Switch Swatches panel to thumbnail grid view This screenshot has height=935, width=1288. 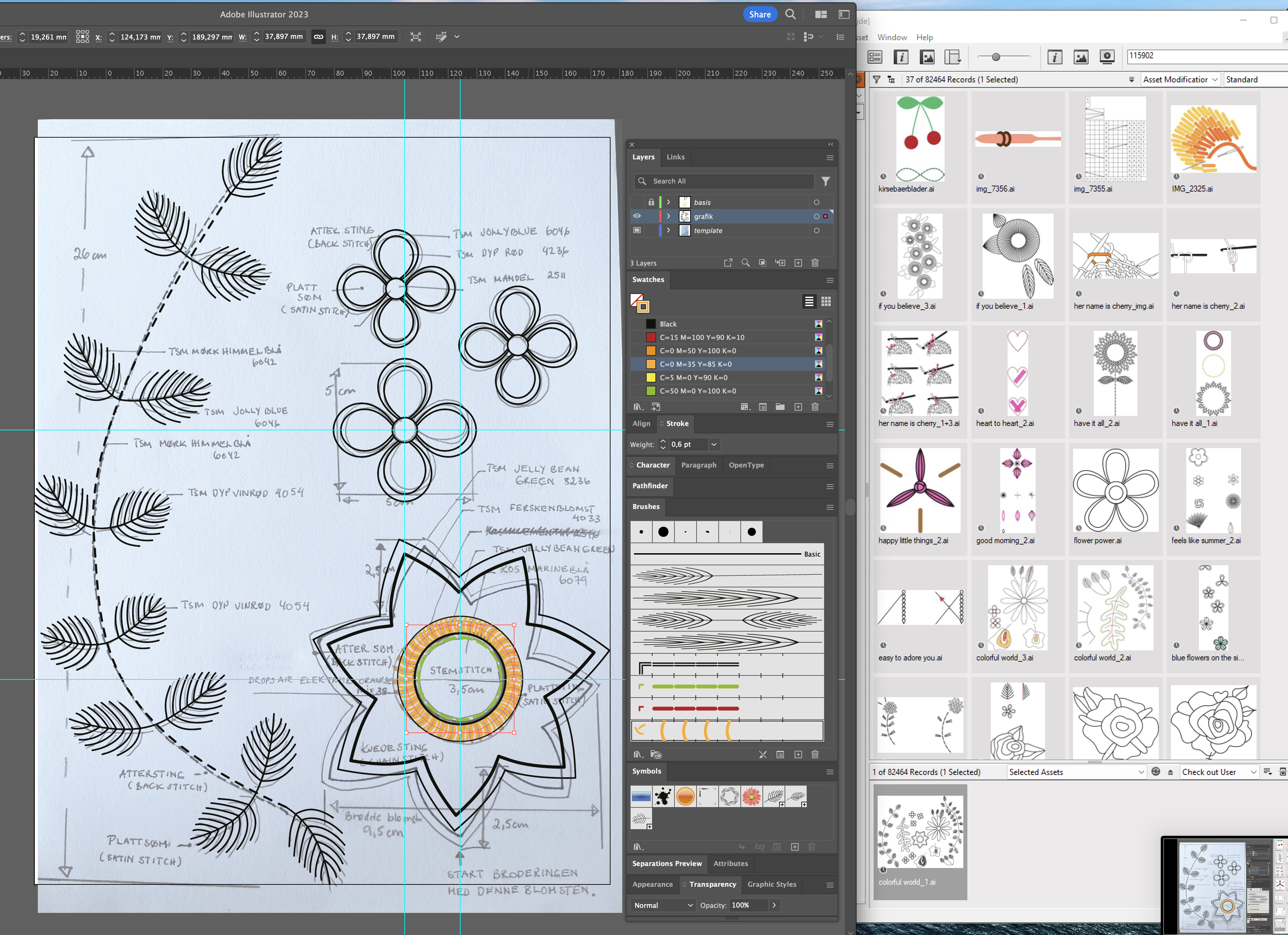tap(826, 302)
